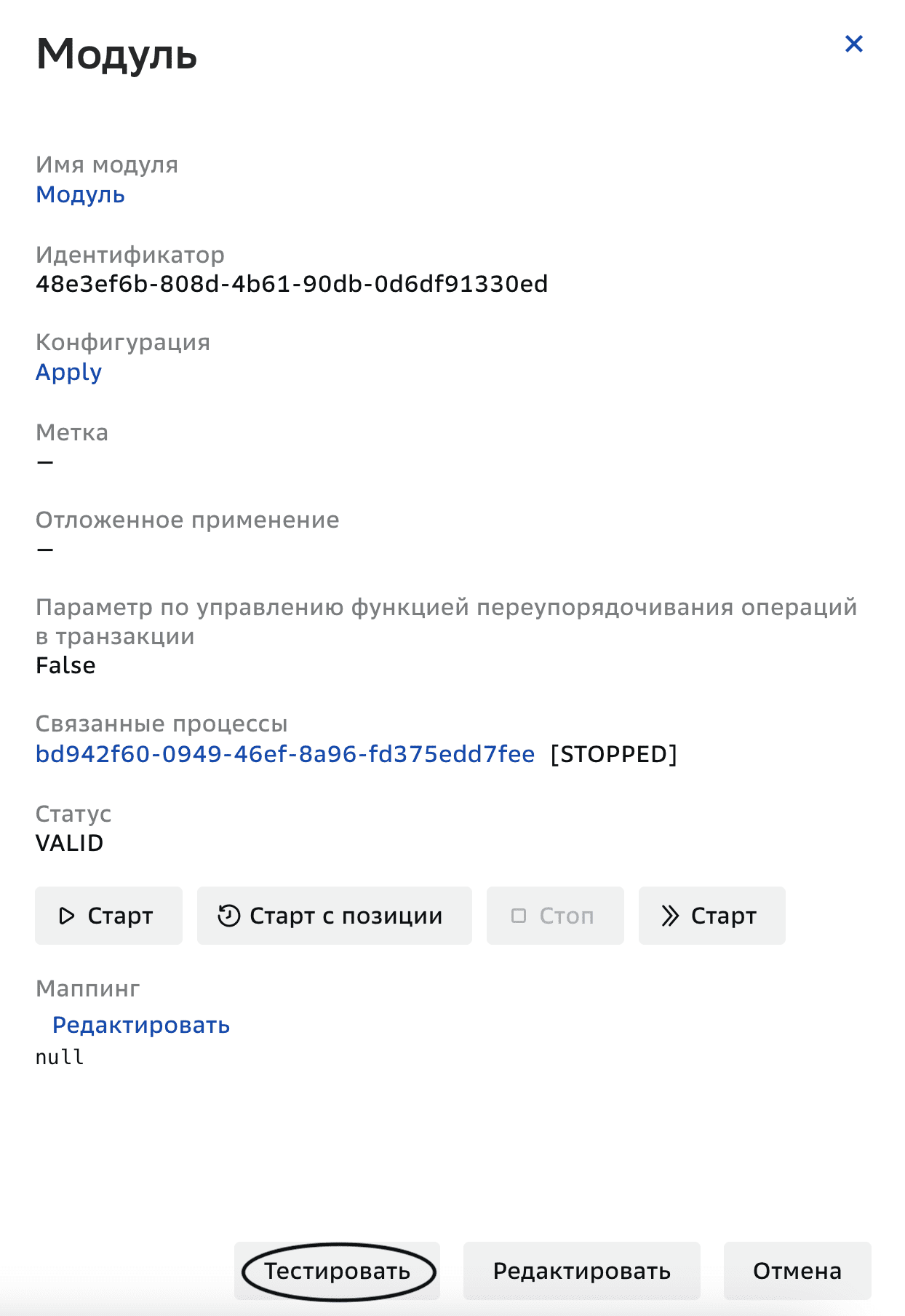Fast-start the module with the rightmost button

(711, 916)
